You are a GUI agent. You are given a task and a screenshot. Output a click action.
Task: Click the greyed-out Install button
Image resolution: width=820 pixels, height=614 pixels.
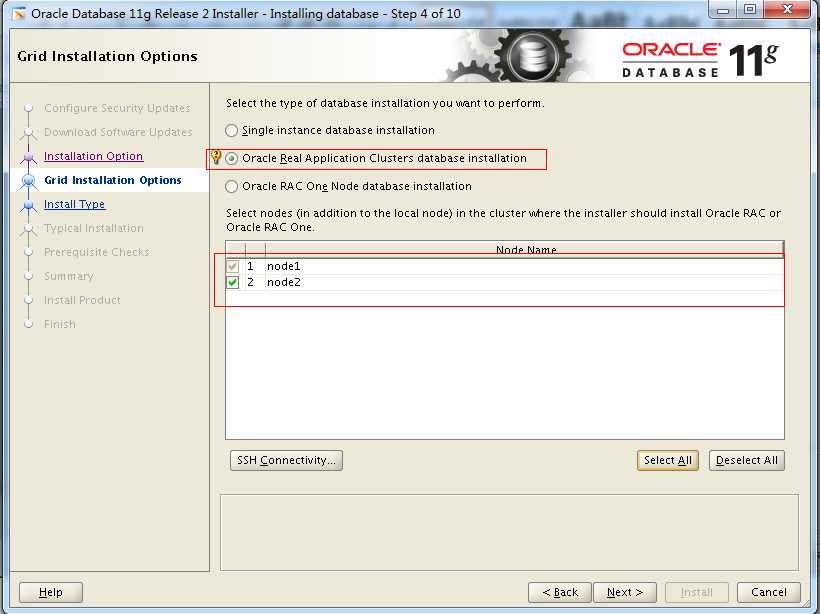(x=697, y=593)
